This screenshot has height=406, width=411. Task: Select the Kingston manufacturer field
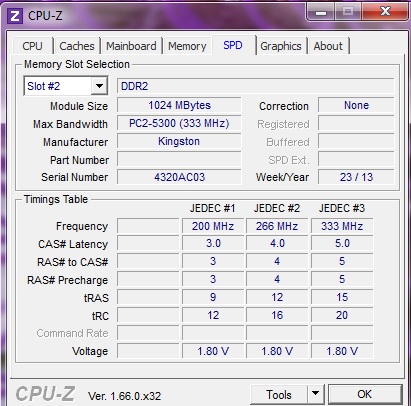tap(179, 141)
